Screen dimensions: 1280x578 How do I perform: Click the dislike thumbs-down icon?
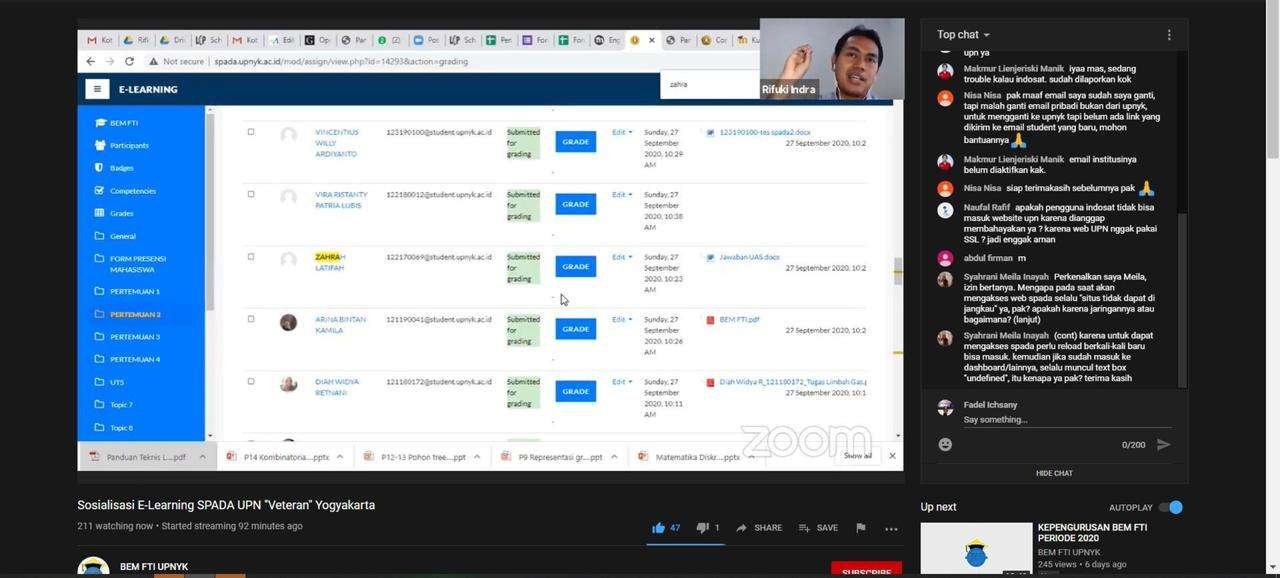(x=702, y=528)
